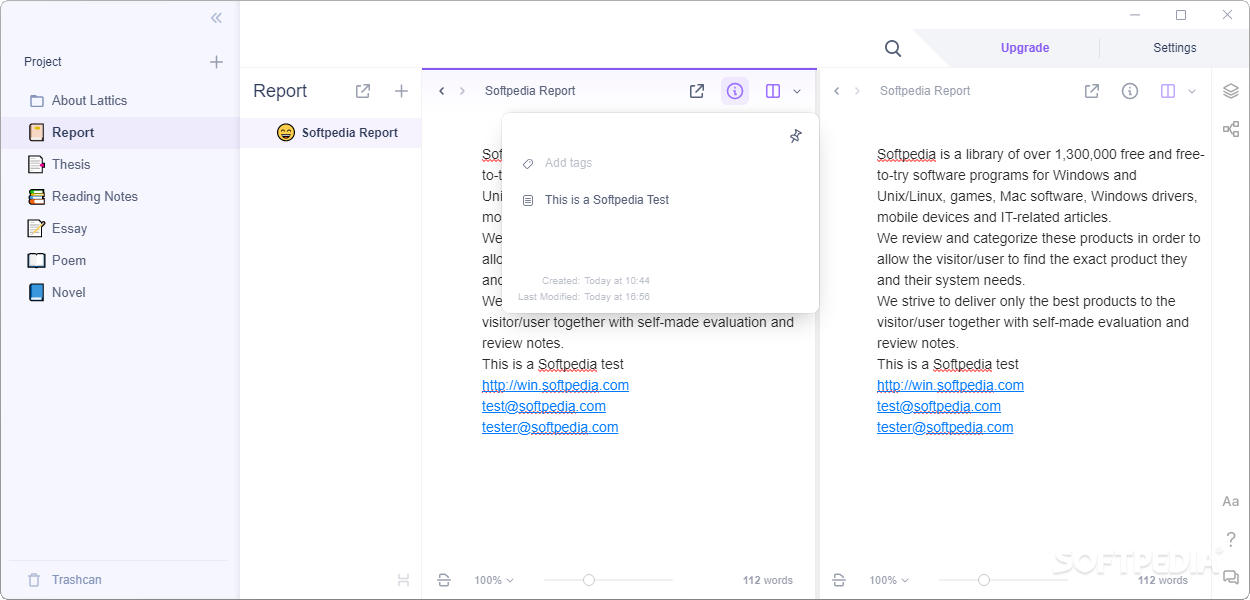The image size is (1250, 600).
Task: Click the Reading Notes books icon
Action: coord(36,196)
